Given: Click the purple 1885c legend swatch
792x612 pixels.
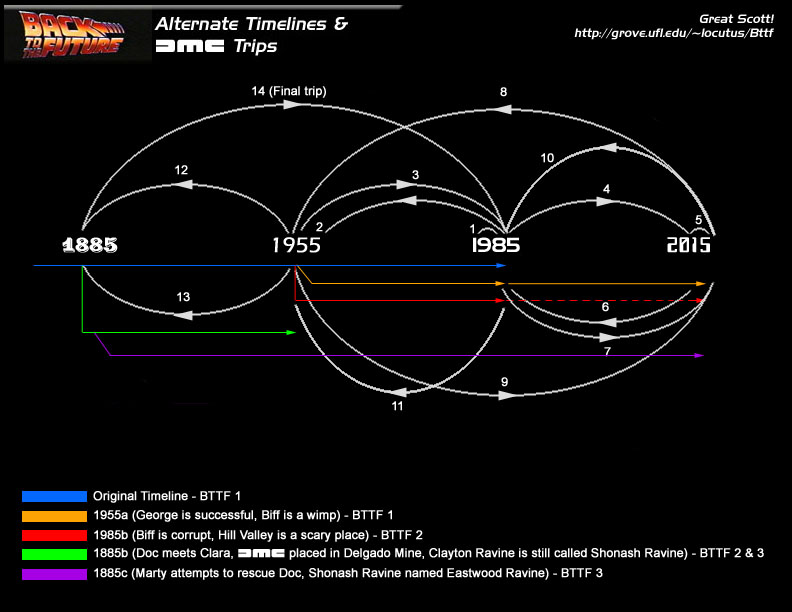Looking at the screenshot, I should point(55,574).
